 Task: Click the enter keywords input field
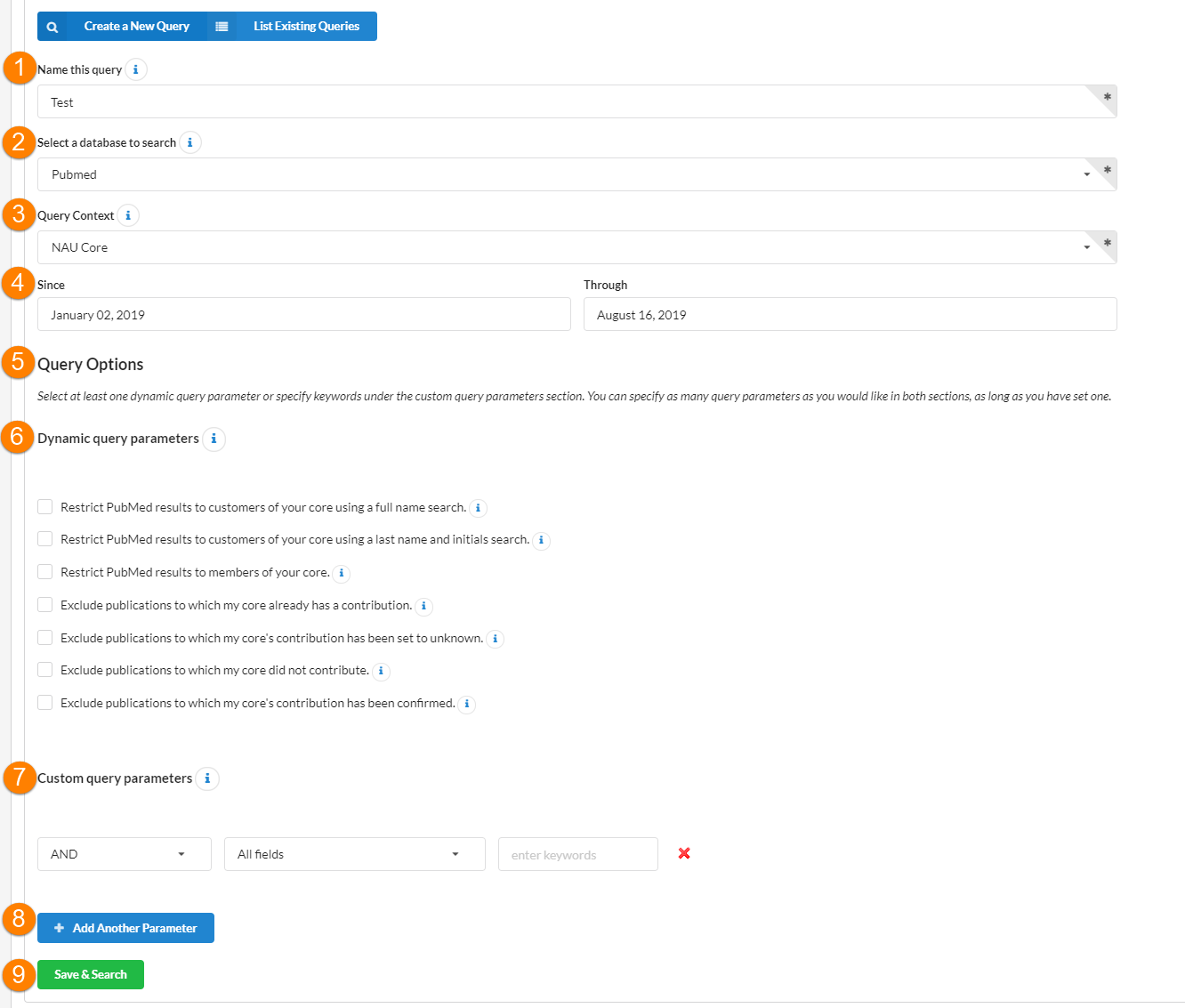click(577, 854)
